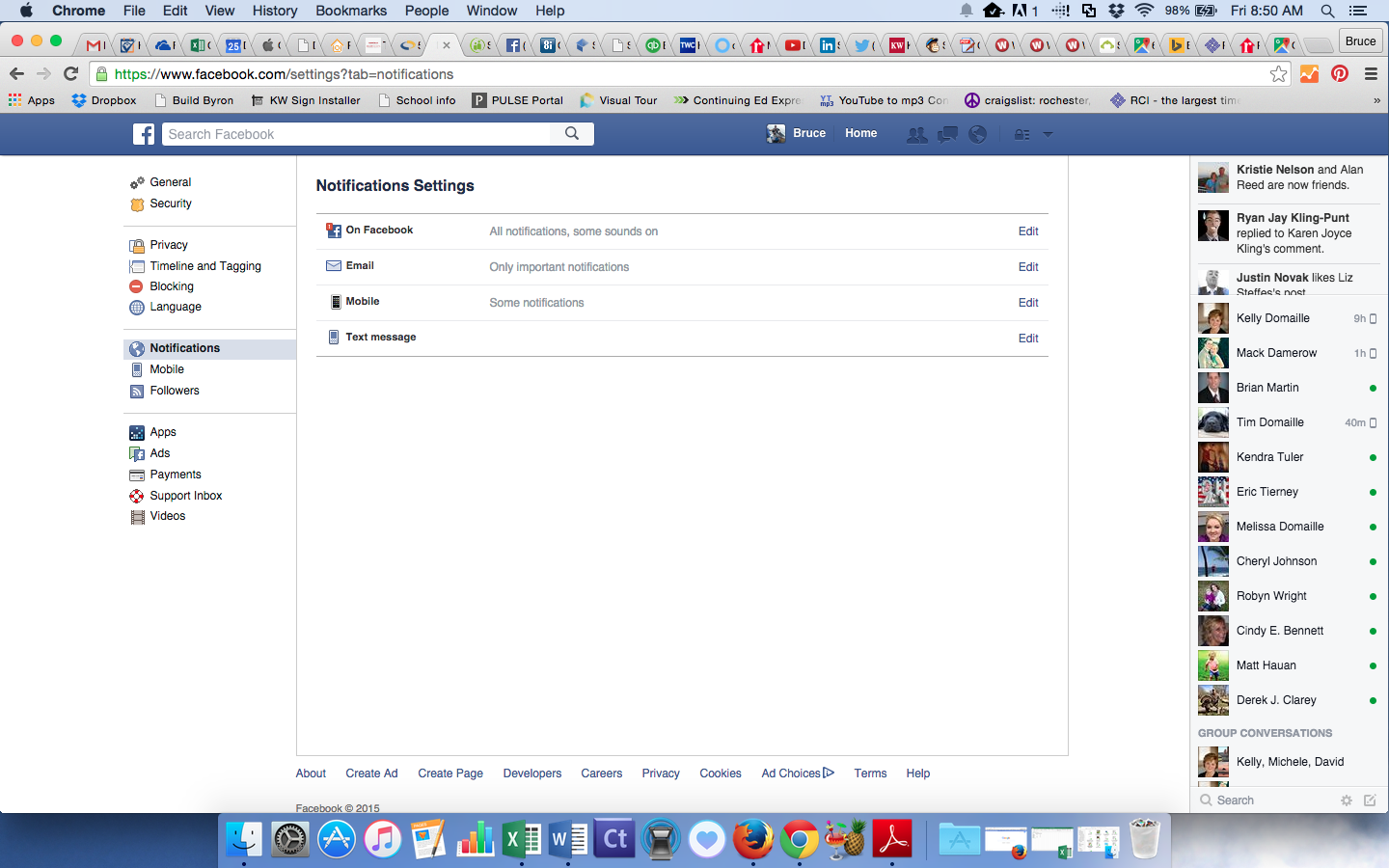
Task: Open Payments settings
Action: pos(175,475)
